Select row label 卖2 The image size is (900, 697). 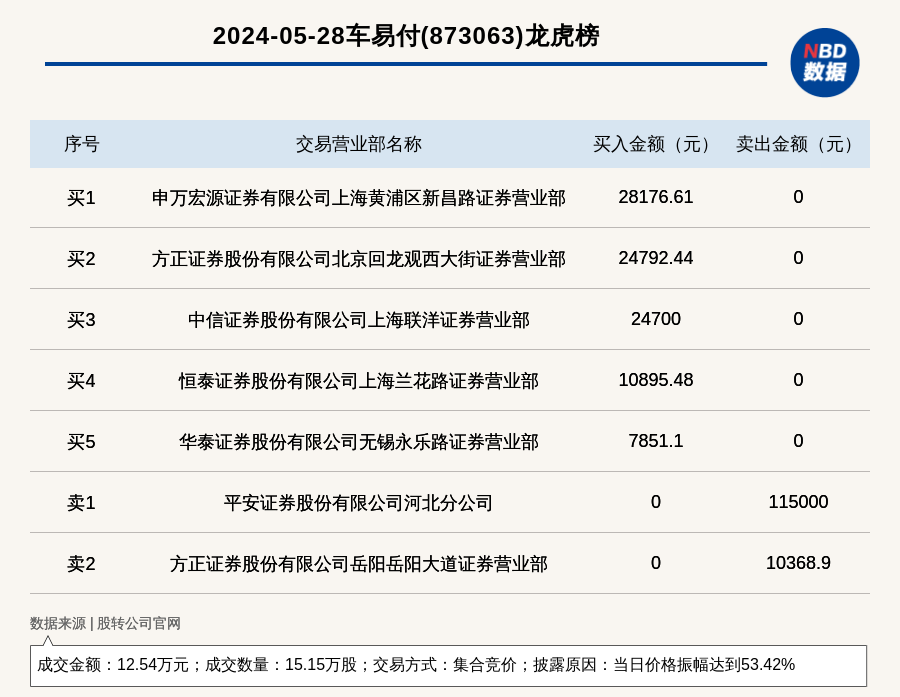click(x=82, y=564)
